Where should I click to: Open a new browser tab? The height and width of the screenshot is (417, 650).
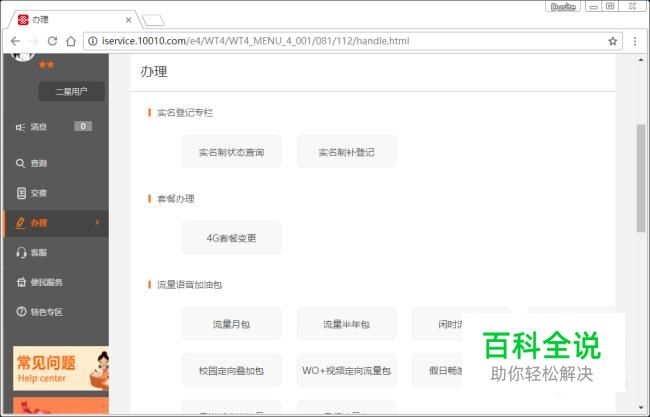point(153,20)
